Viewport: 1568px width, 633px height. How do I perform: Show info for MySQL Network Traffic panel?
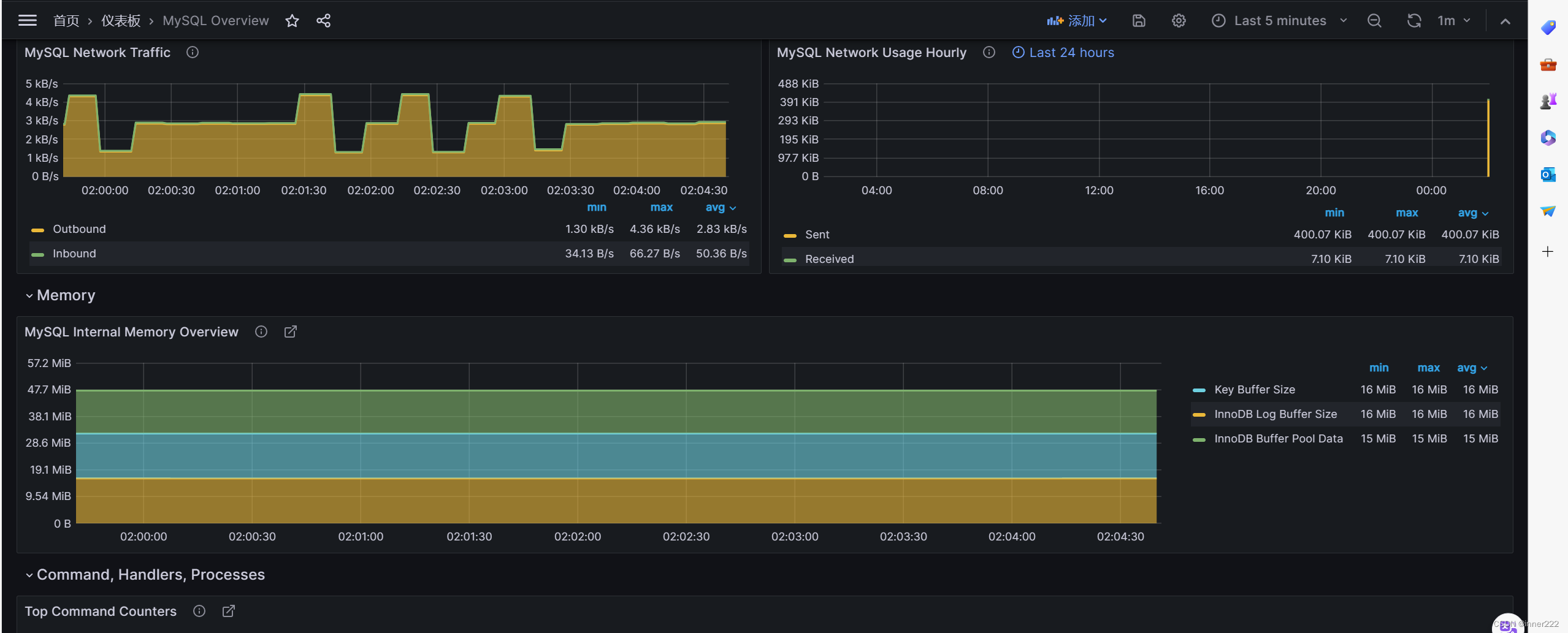(193, 53)
